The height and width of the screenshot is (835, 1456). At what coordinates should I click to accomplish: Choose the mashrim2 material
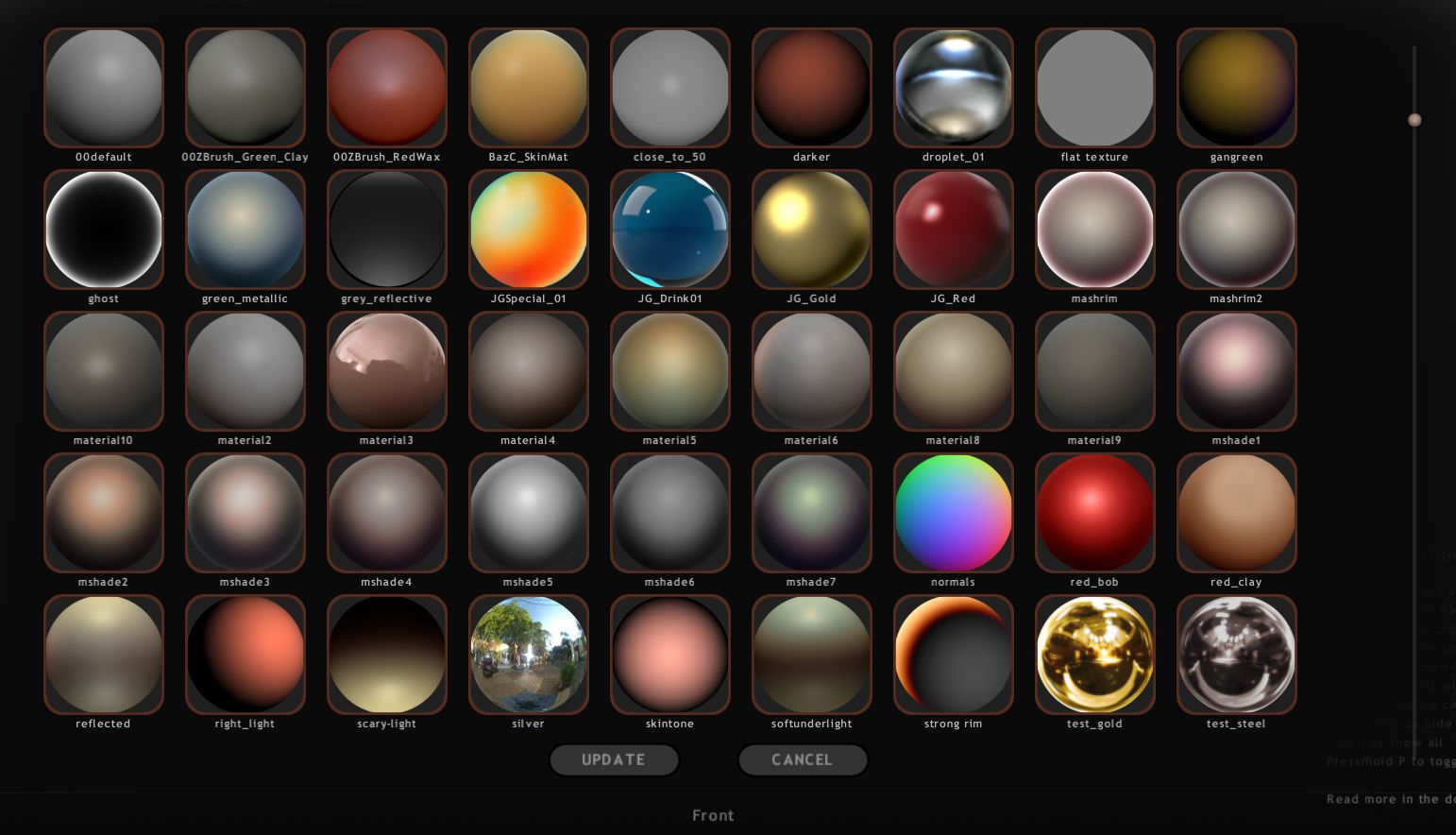pos(1237,230)
